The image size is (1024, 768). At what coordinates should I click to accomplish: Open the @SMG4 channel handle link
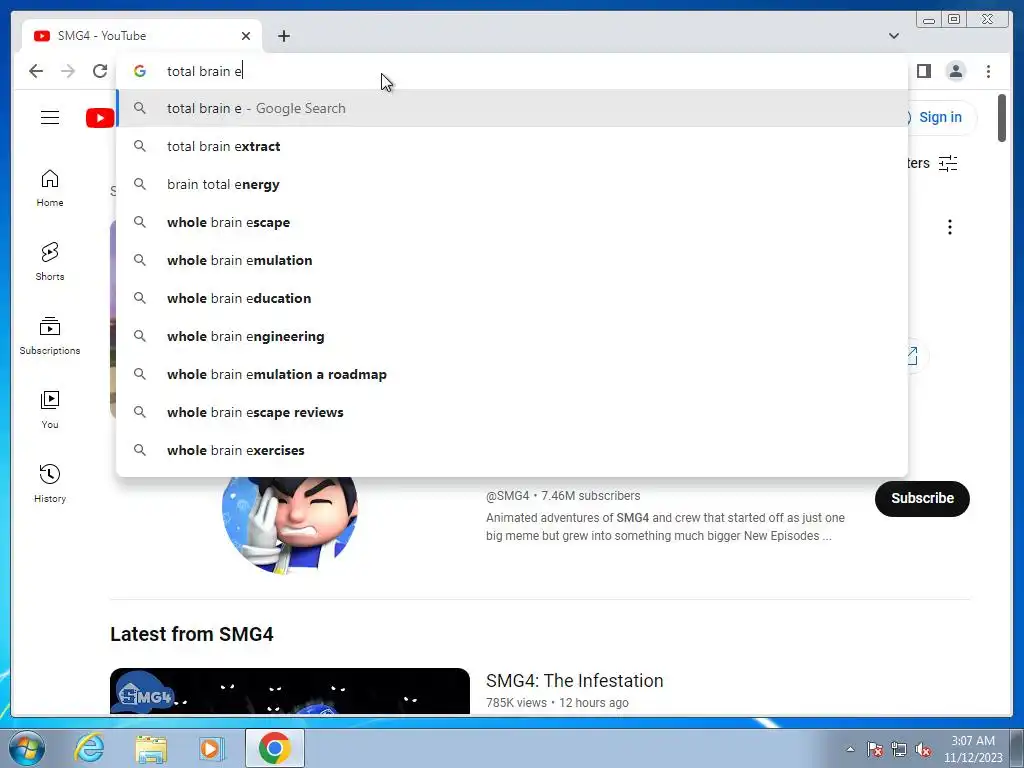[507, 496]
